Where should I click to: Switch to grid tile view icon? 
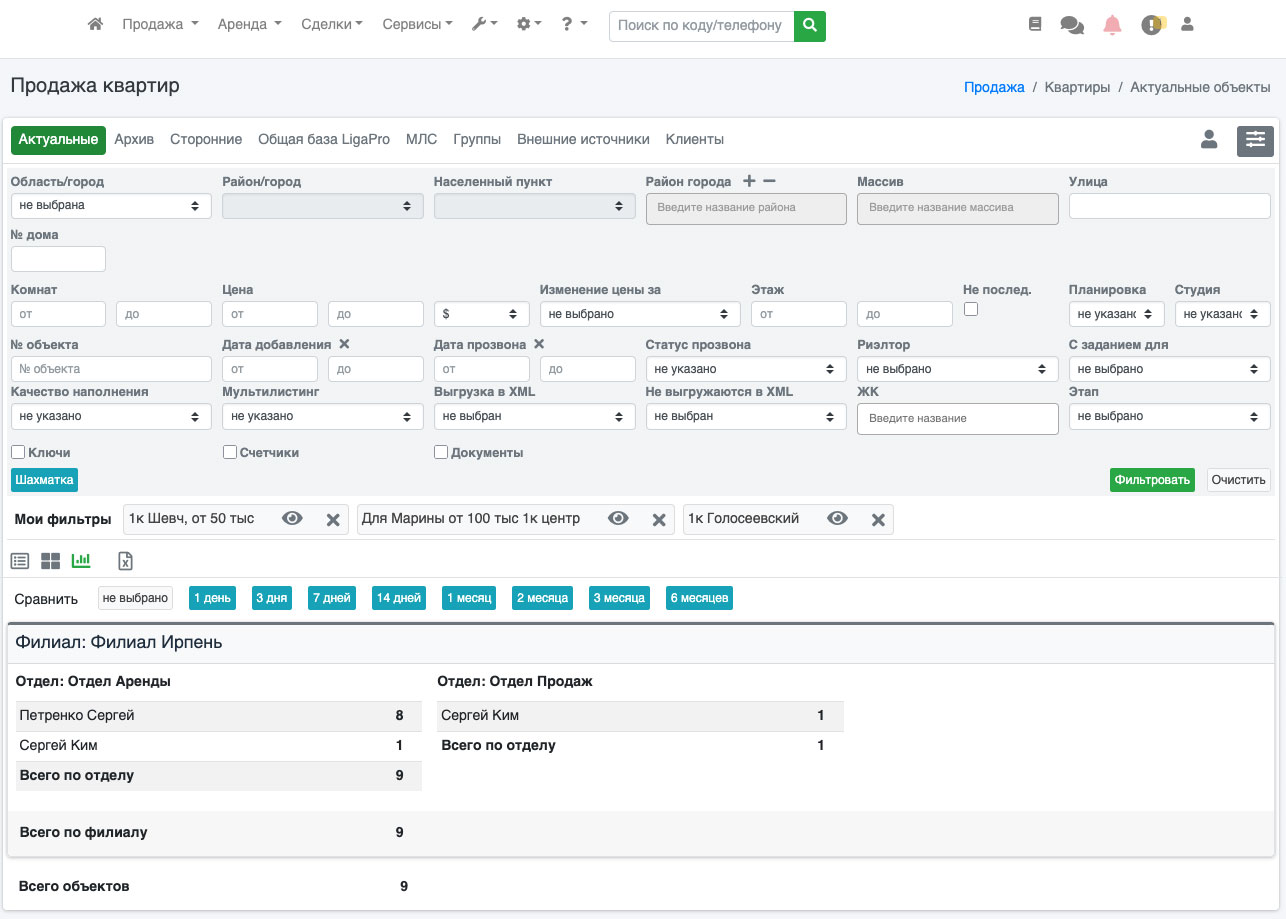tap(50, 561)
